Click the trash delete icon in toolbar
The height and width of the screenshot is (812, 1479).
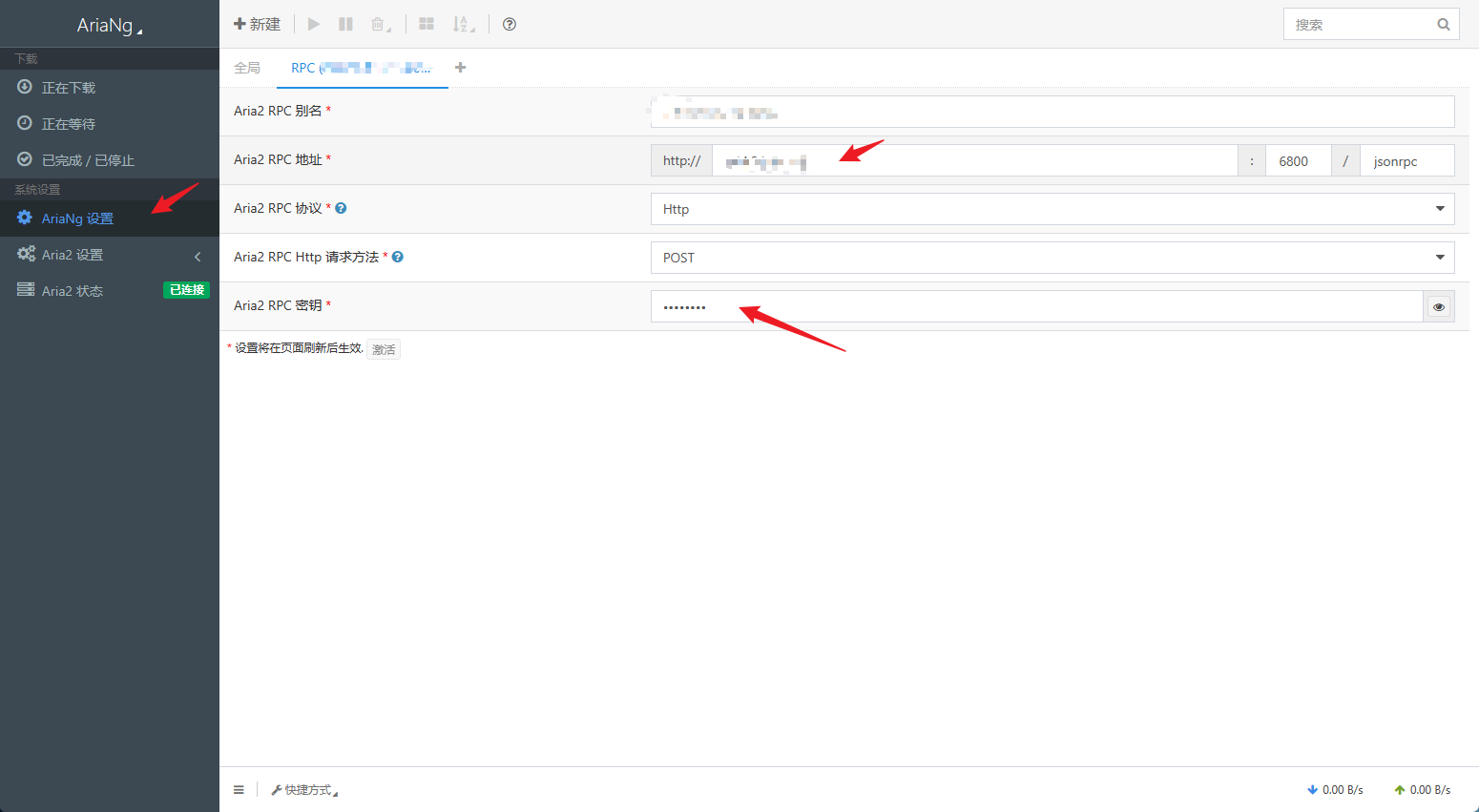coord(379,24)
